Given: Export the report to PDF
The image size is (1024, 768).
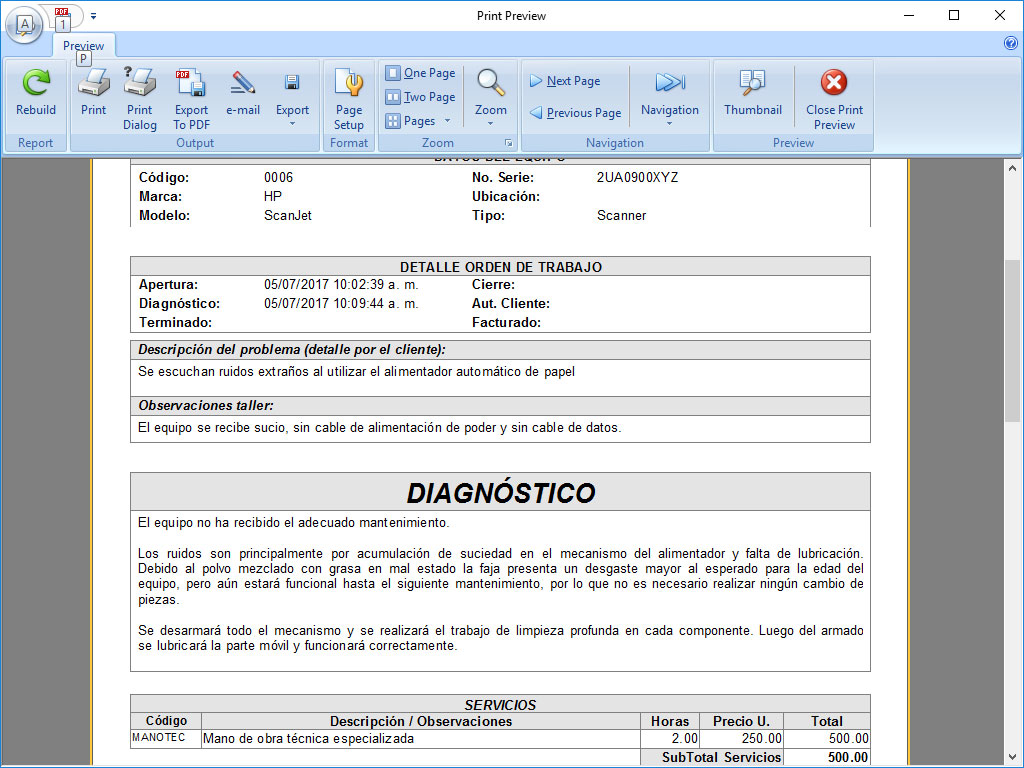Looking at the screenshot, I should pos(191,99).
